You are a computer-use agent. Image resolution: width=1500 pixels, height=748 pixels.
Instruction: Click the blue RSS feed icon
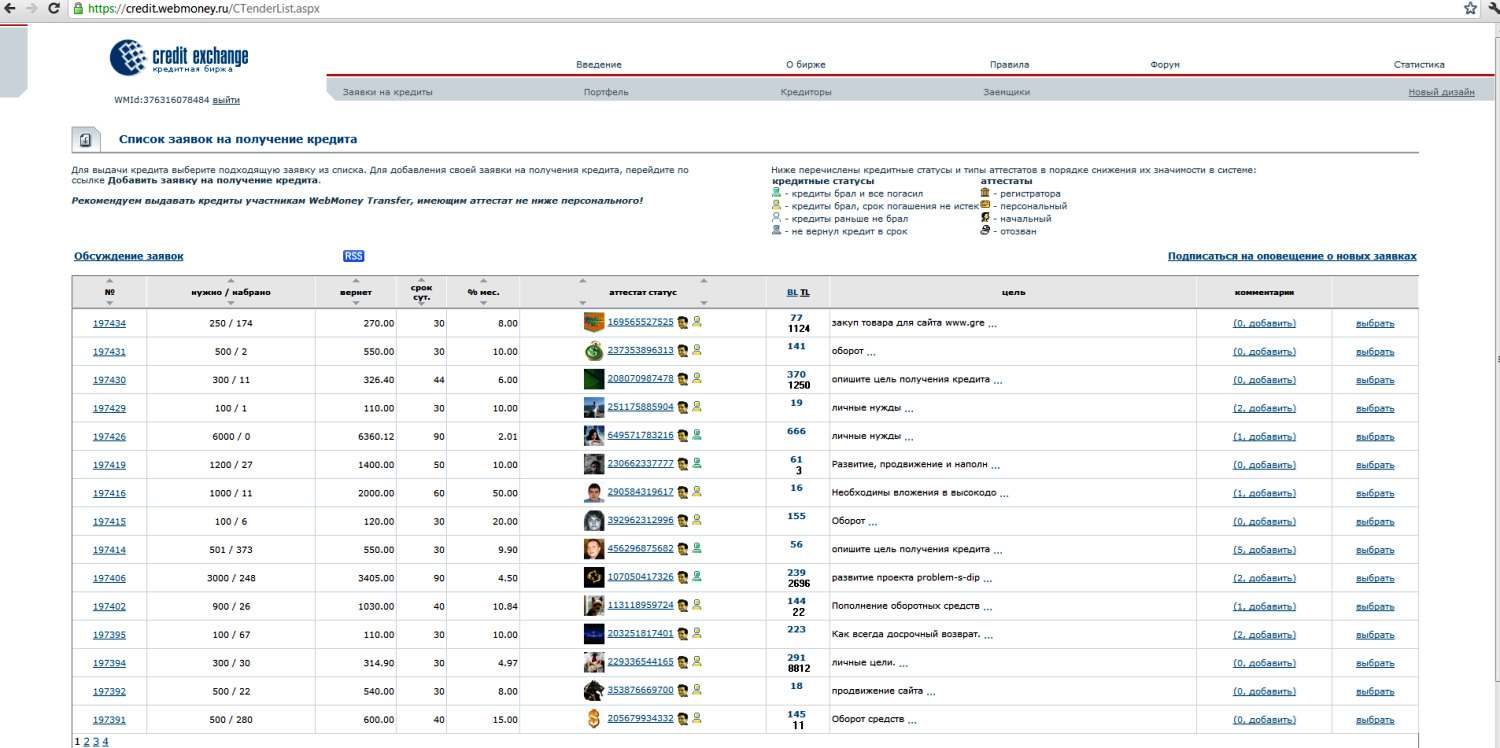coord(353,256)
